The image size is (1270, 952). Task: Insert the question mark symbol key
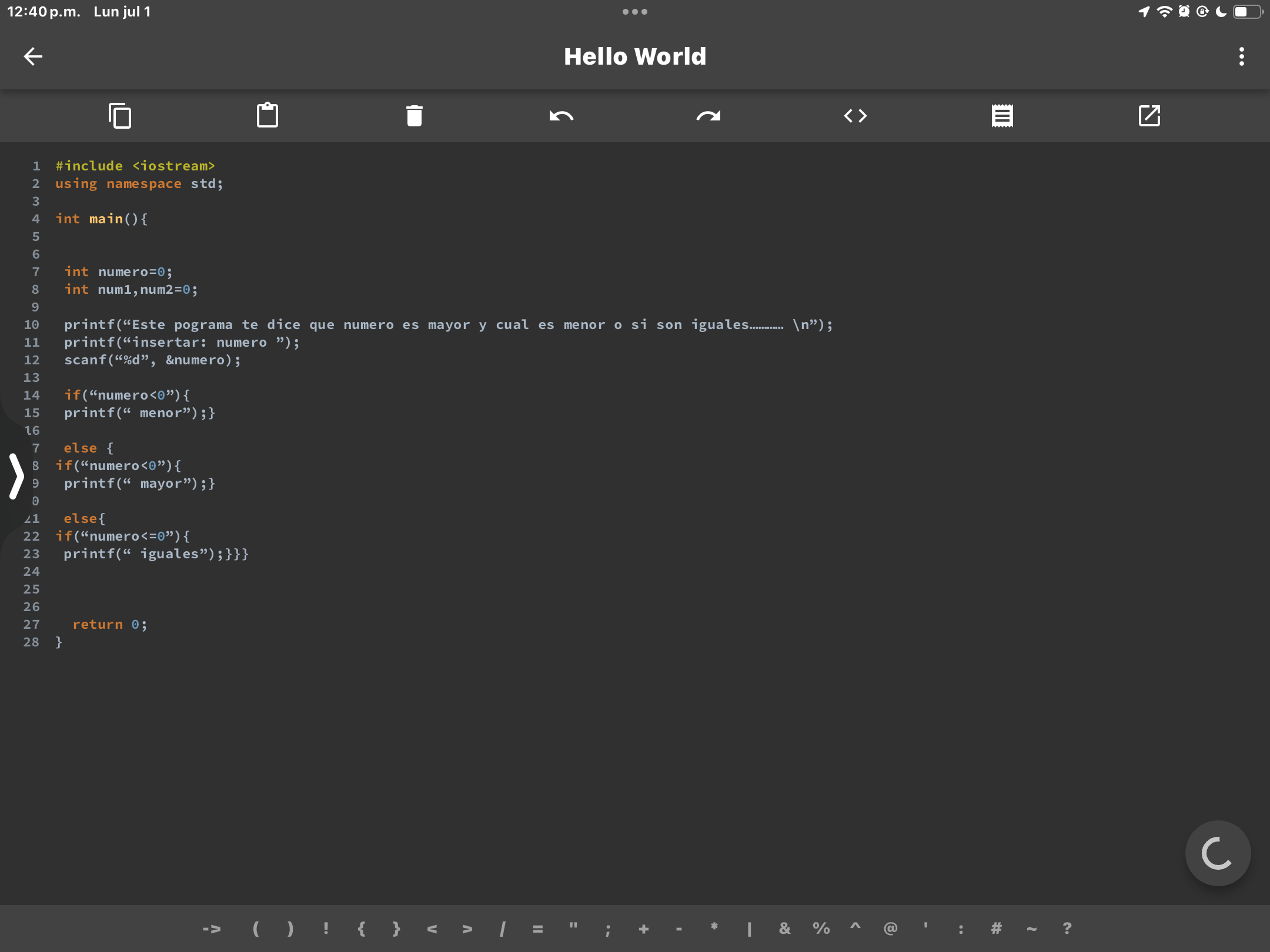click(1067, 928)
